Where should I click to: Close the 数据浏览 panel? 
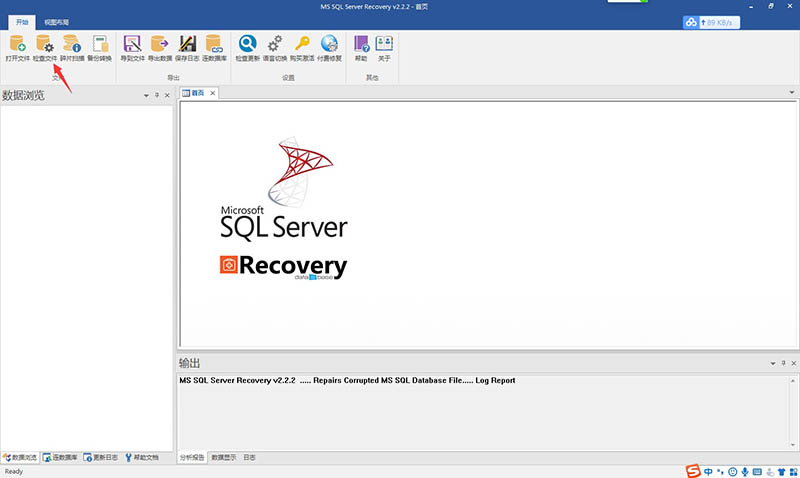pyautogui.click(x=167, y=95)
